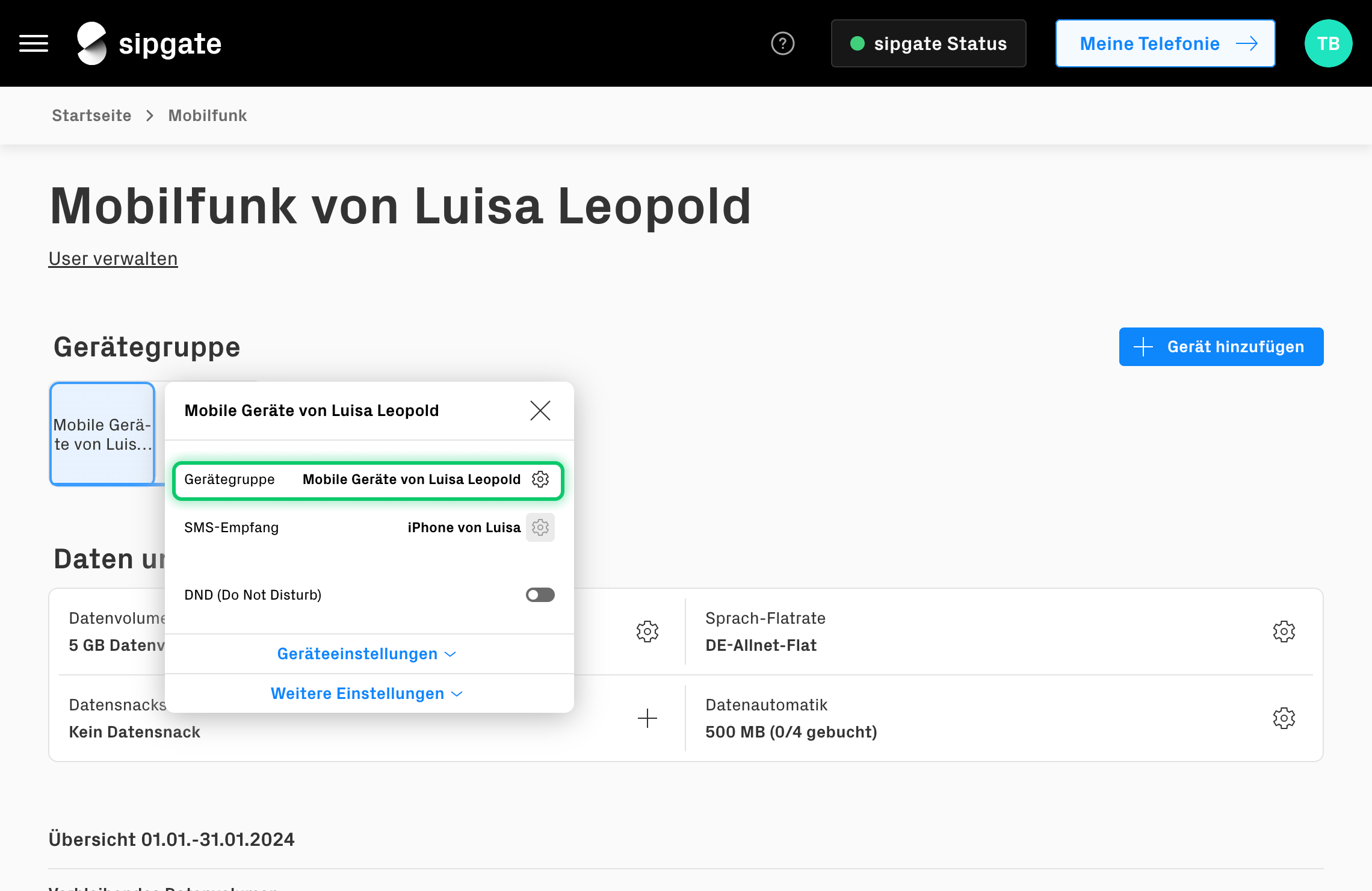Viewport: 1372px width, 891px height.
Task: Click the 500 MB (0/4 gebucht) value
Action: click(x=791, y=732)
